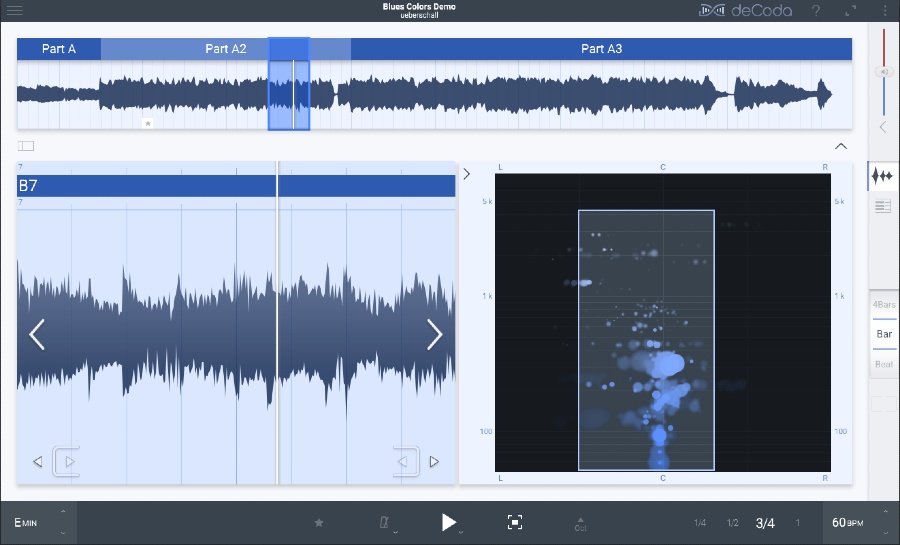
Task: Open the hamburger menu in the title bar
Action: pos(15,10)
